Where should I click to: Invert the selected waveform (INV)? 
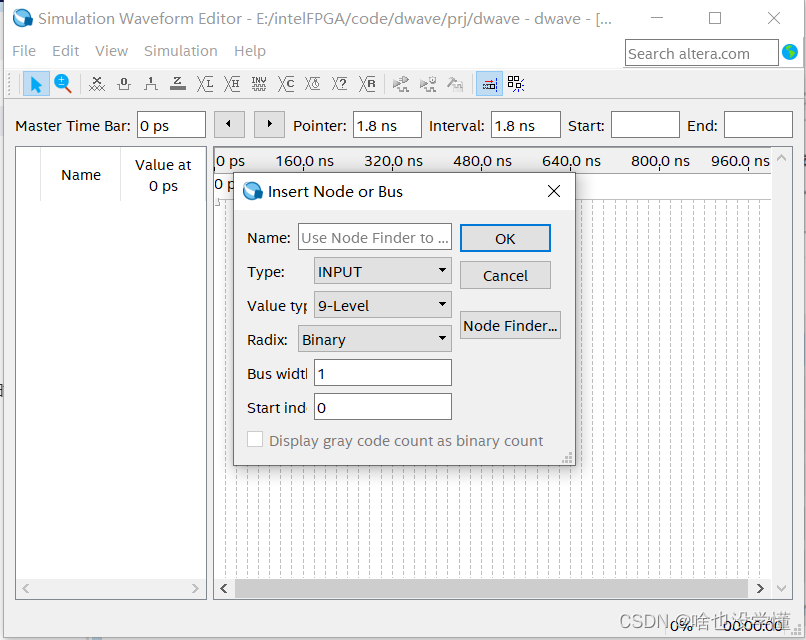pos(259,84)
